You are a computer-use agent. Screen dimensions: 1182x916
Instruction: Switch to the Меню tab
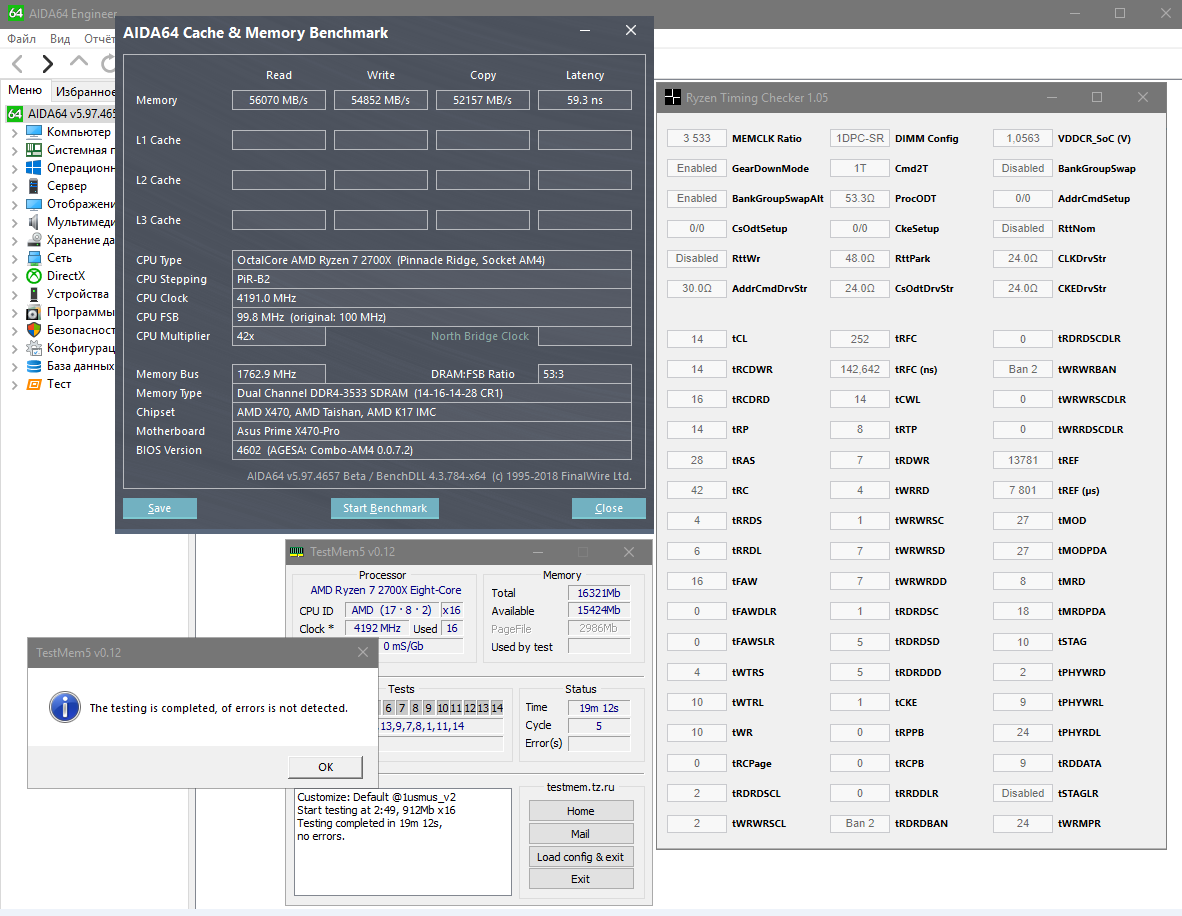pyautogui.click(x=25, y=90)
